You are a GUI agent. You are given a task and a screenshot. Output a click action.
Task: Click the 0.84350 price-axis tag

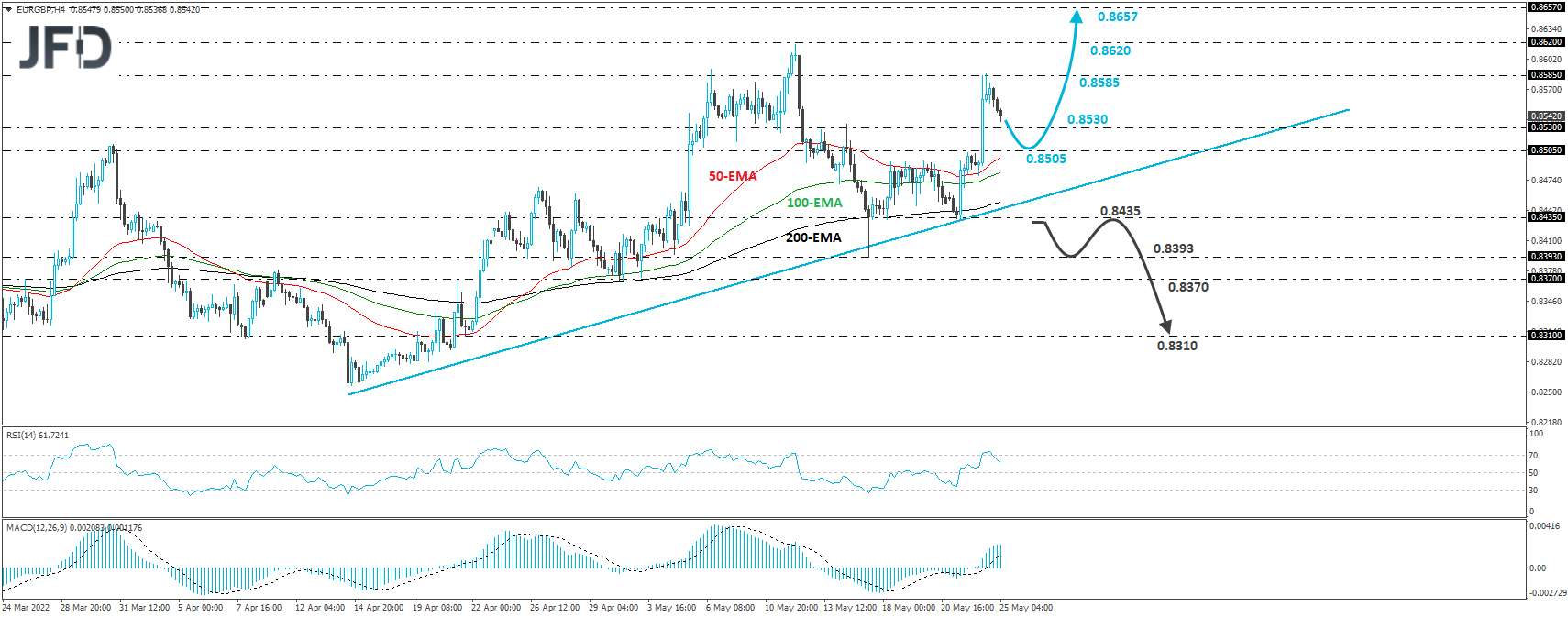pyautogui.click(x=1546, y=217)
